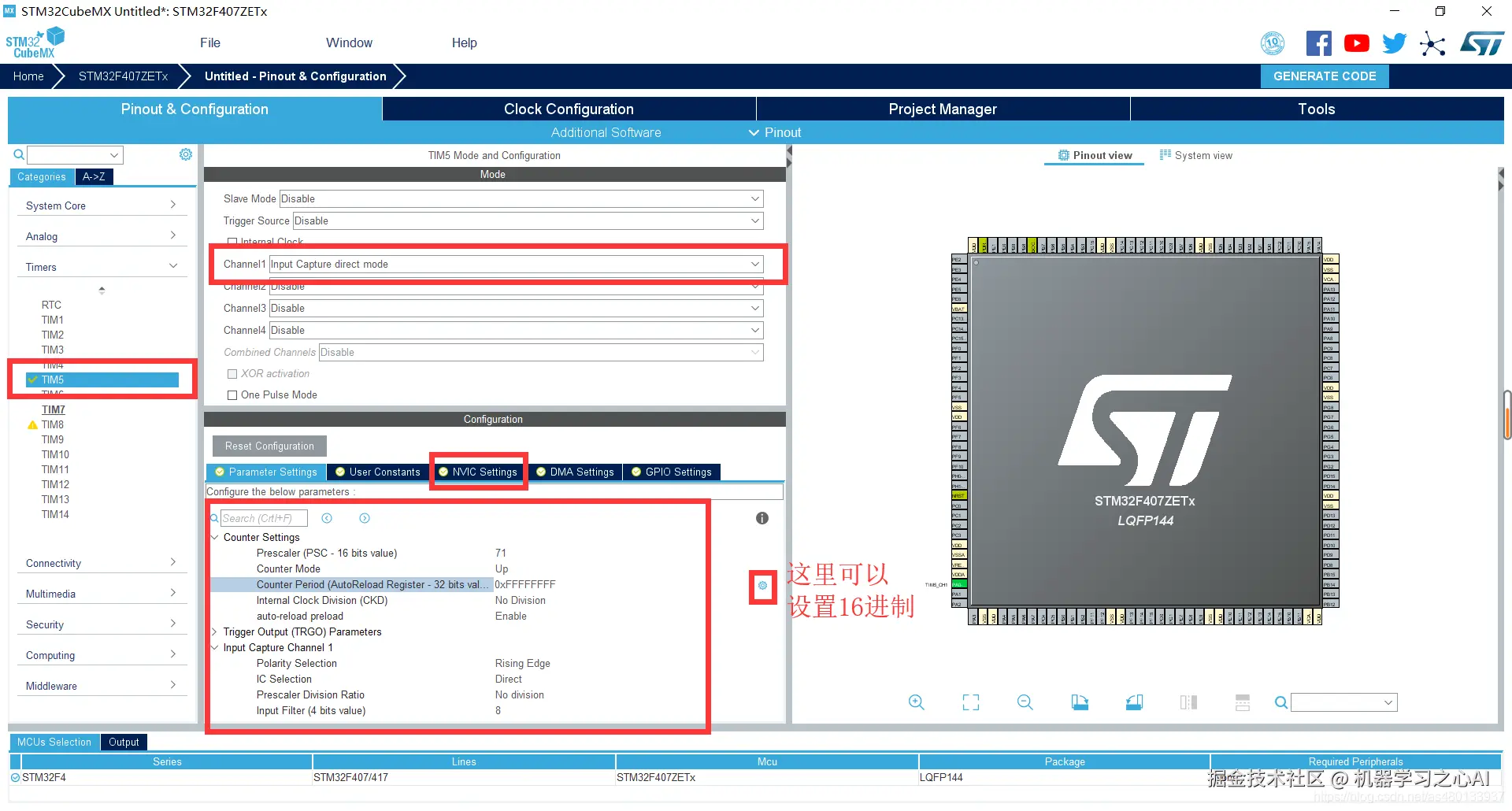Switch to the A->Z list tab

[x=94, y=177]
